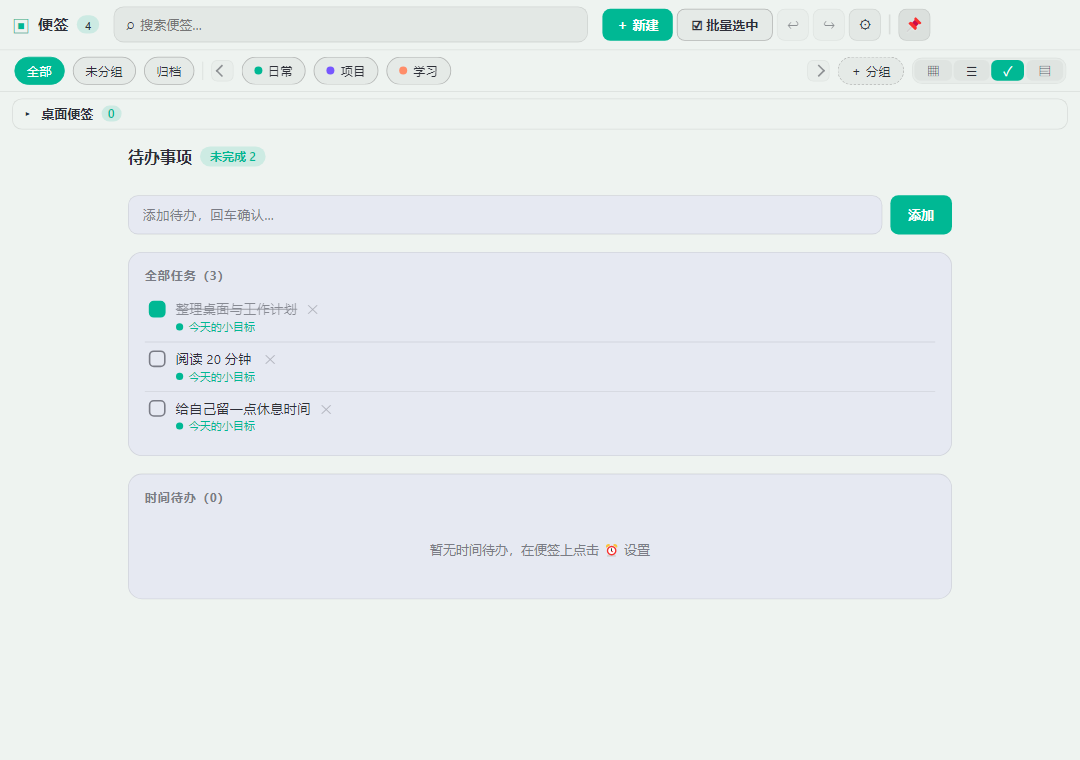Click the right chevron before + 分组
The height and width of the screenshot is (760, 1080).
[820, 71]
